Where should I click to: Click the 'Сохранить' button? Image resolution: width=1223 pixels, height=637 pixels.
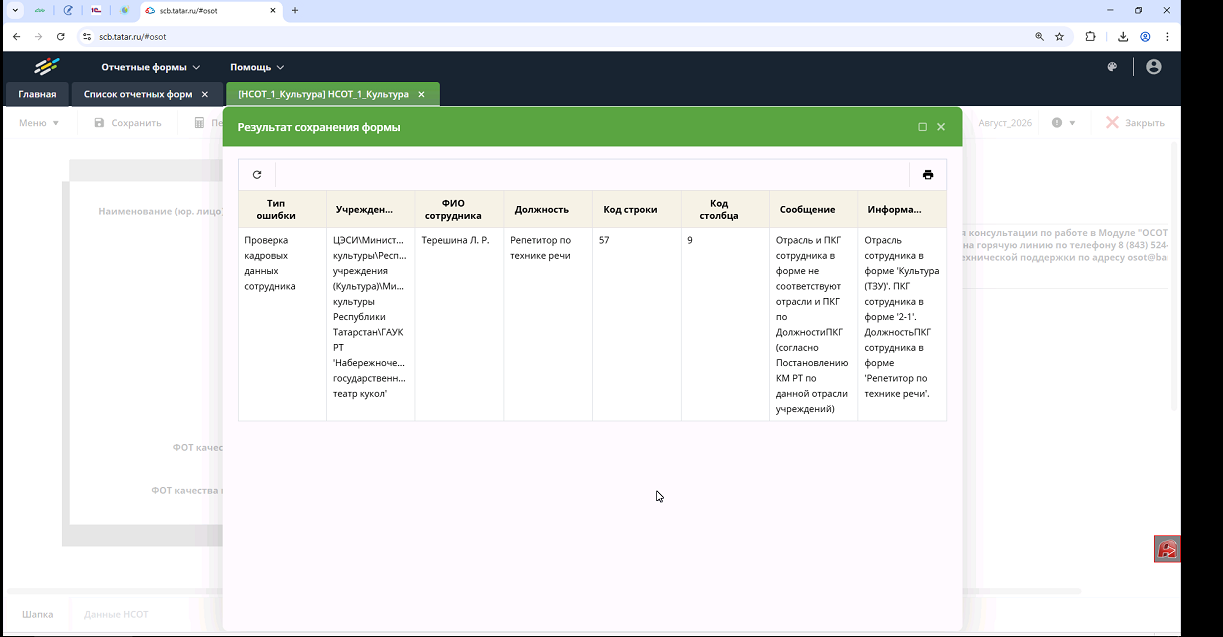(x=128, y=123)
